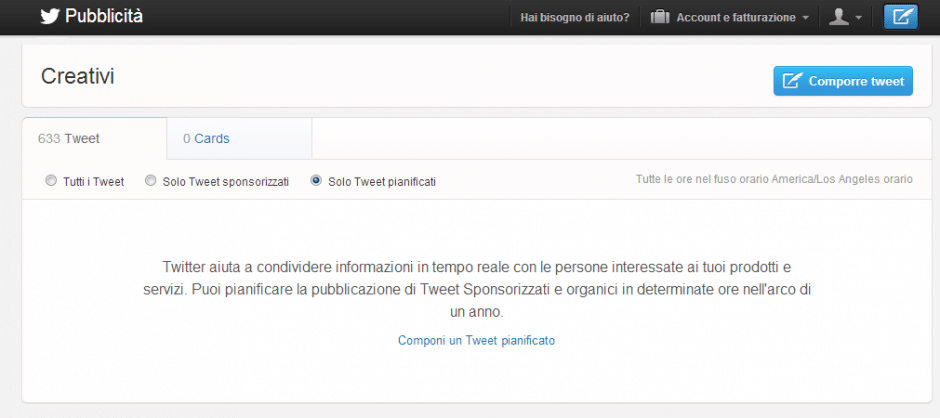Screen dimensions: 940x418
Task: Select Solo Tweet pianificati radio button
Action: point(316,181)
